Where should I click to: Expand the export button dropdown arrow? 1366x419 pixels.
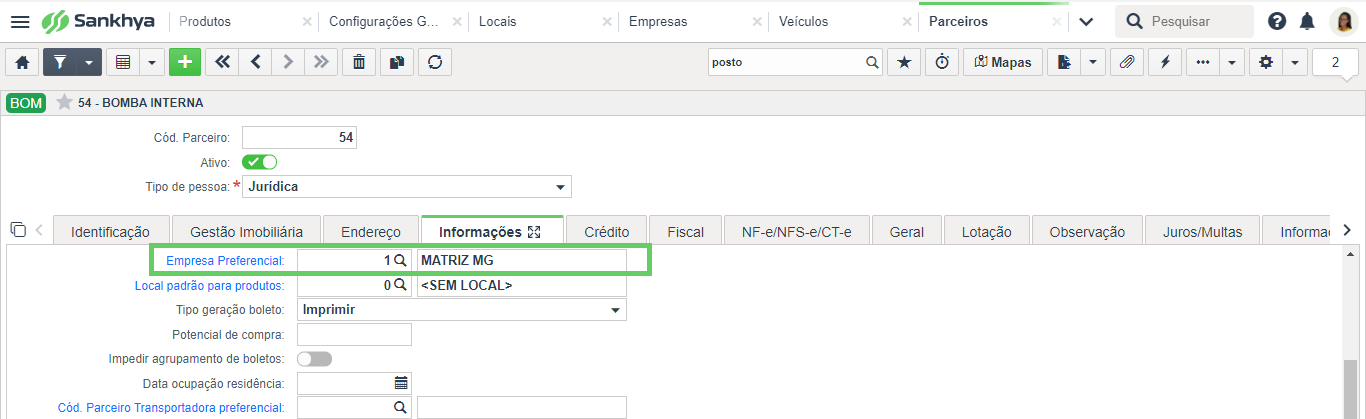pyautogui.click(x=1092, y=62)
